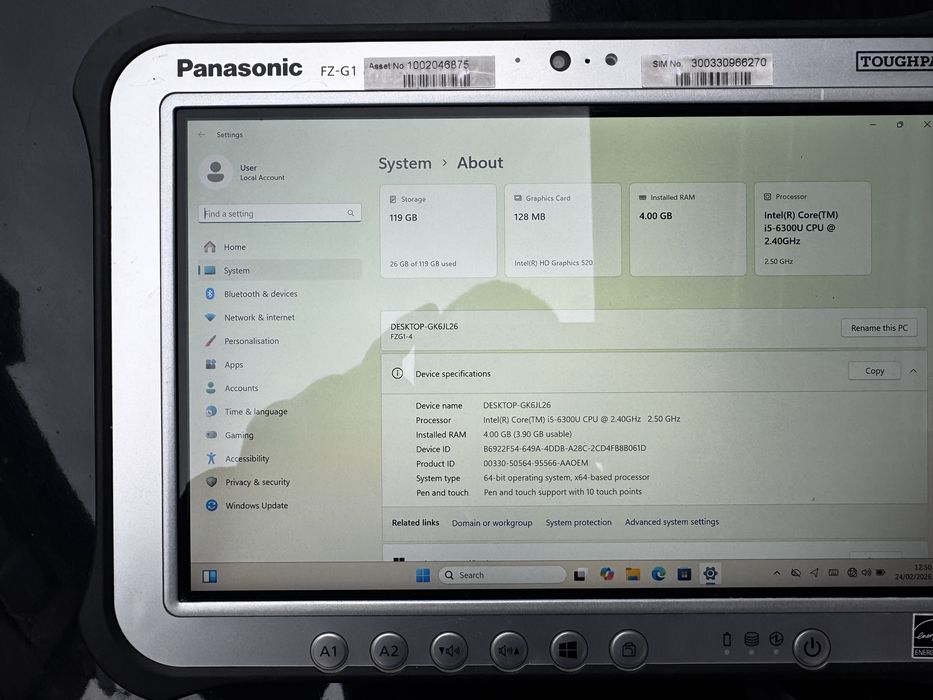Select System in the sidebar
The height and width of the screenshot is (700, 933).
280,270
